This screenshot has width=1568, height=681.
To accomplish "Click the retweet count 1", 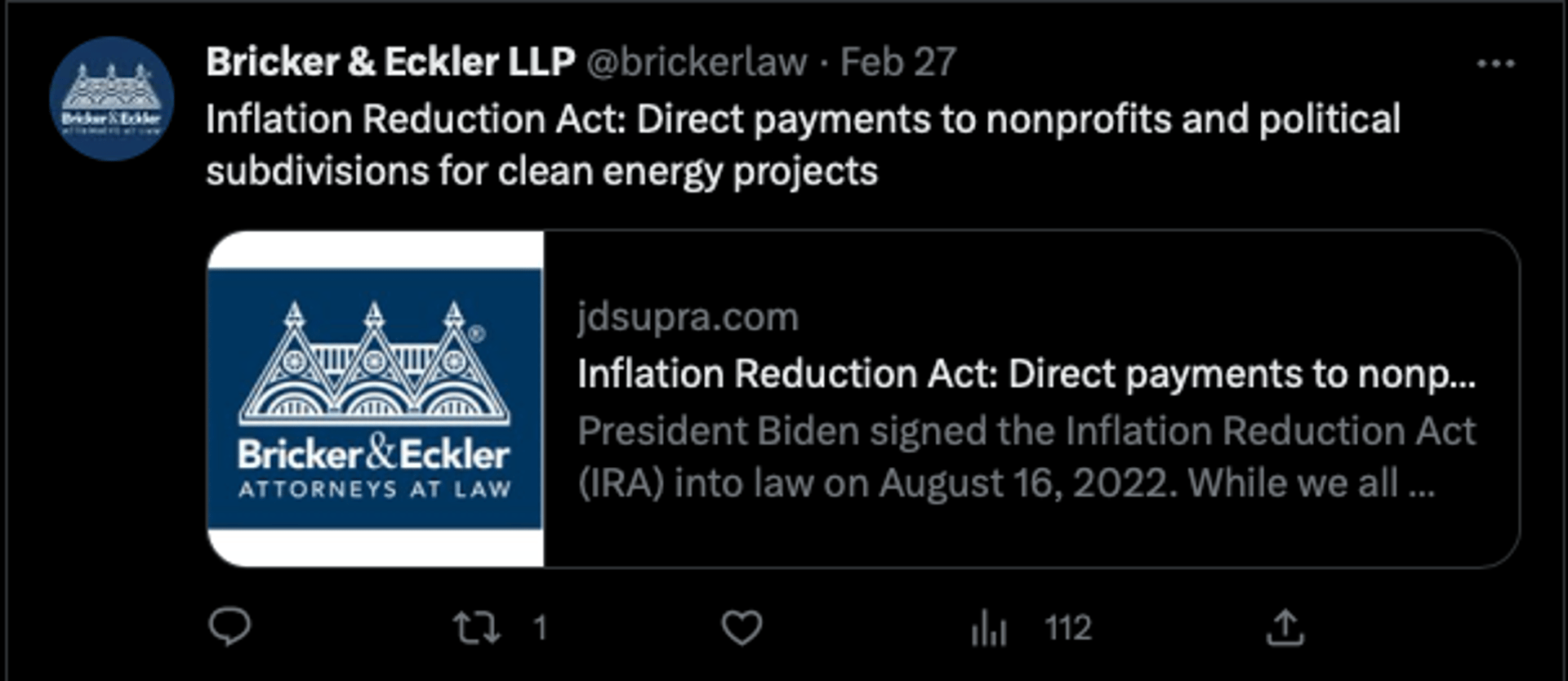I will tap(540, 628).
